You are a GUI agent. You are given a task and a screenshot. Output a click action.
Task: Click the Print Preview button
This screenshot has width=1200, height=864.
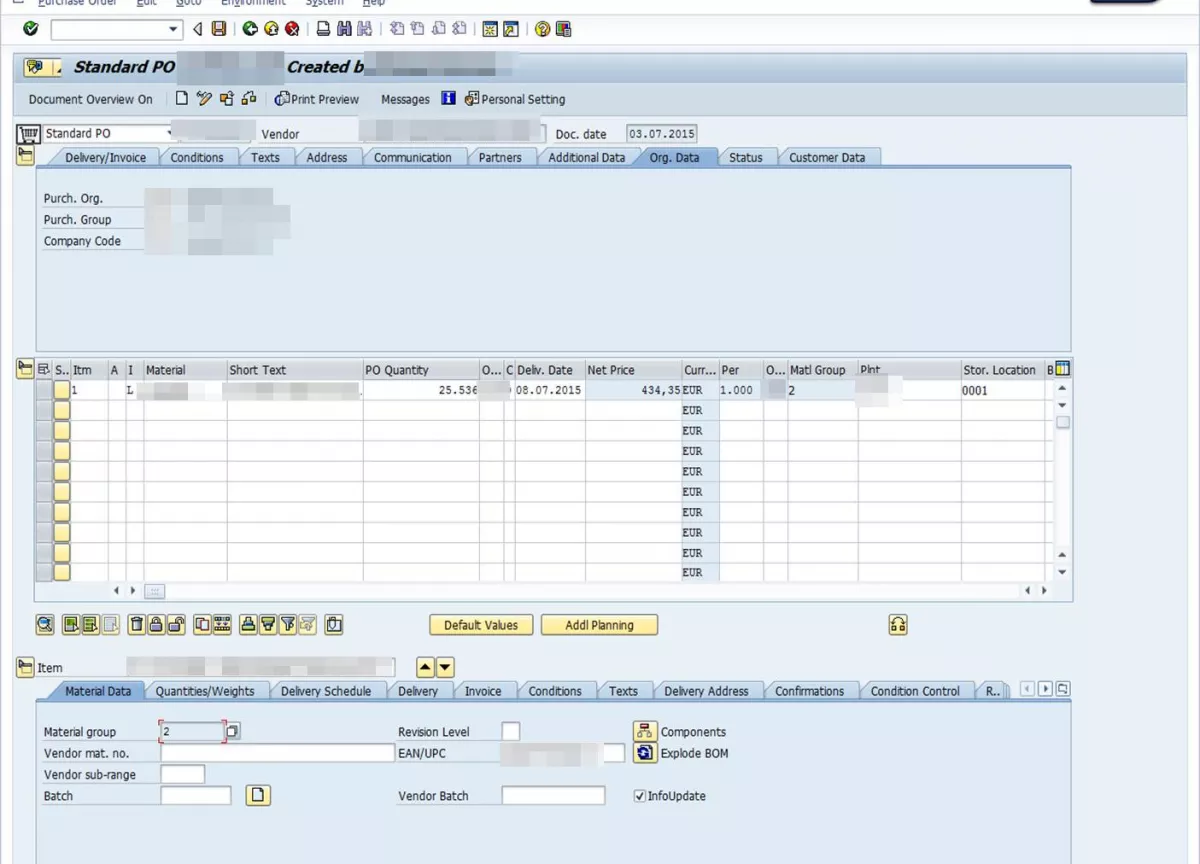317,99
